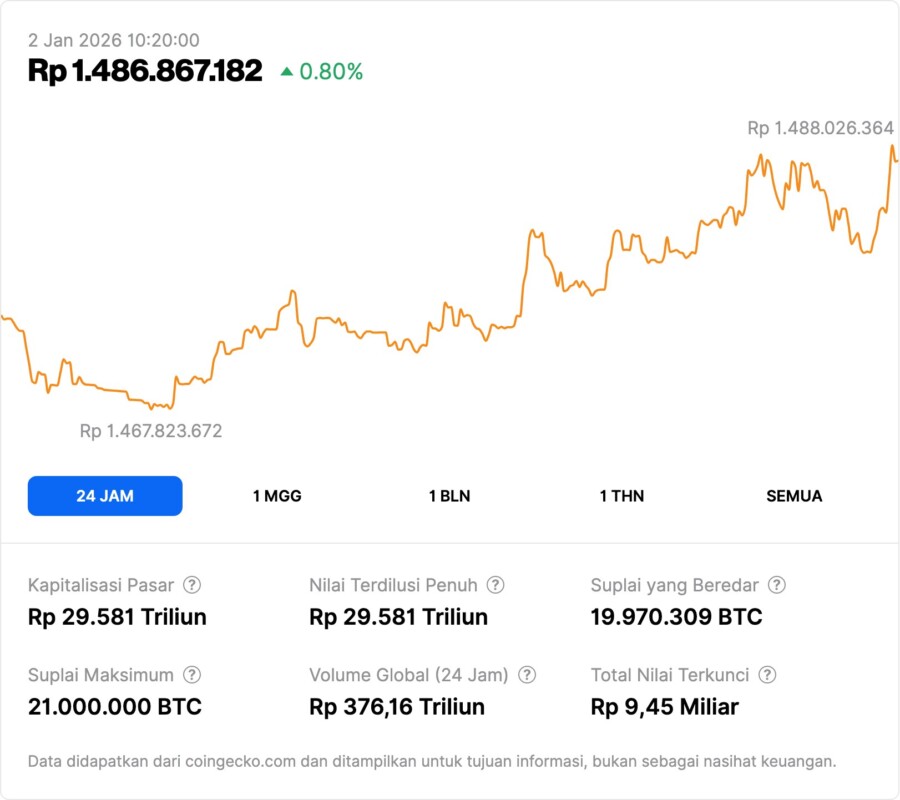Select the SEMUA time range
Screen dimensions: 900x800
coord(794,496)
